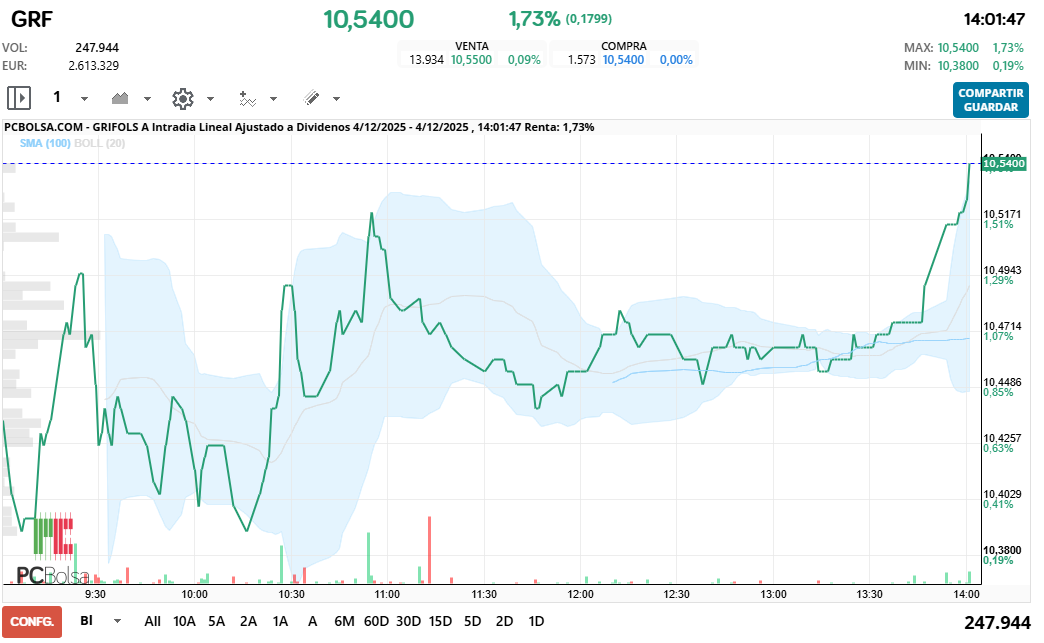The image size is (1044, 643).
Task: Open the drawing tools dropdown arrow
Action: click(x=336, y=99)
